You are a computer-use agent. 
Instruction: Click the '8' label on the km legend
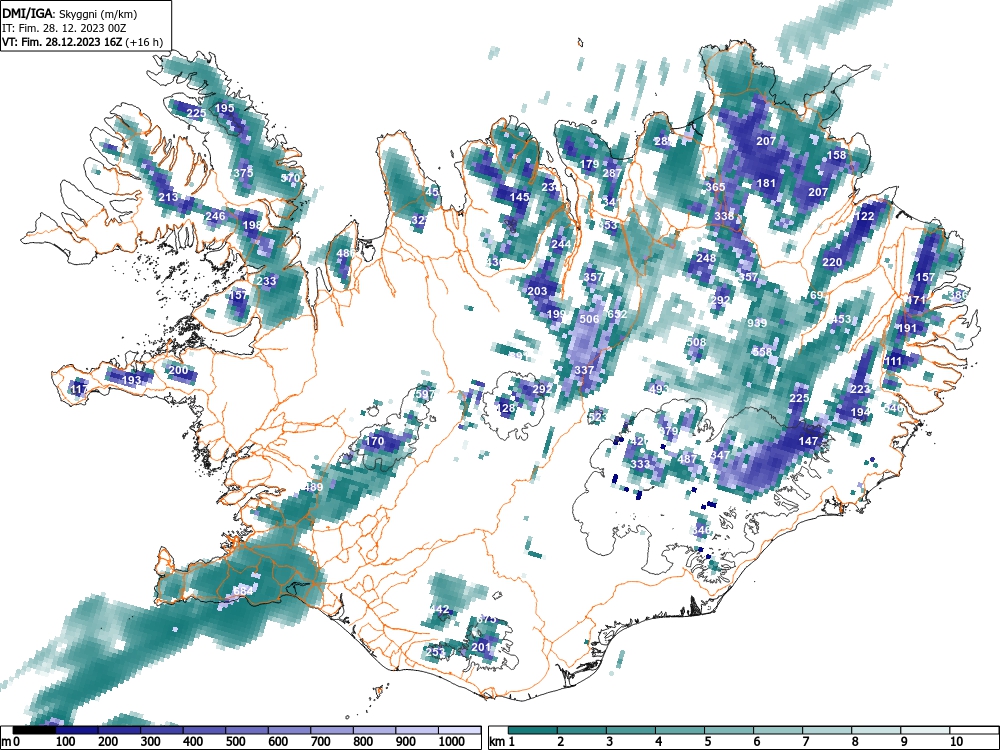[855, 742]
